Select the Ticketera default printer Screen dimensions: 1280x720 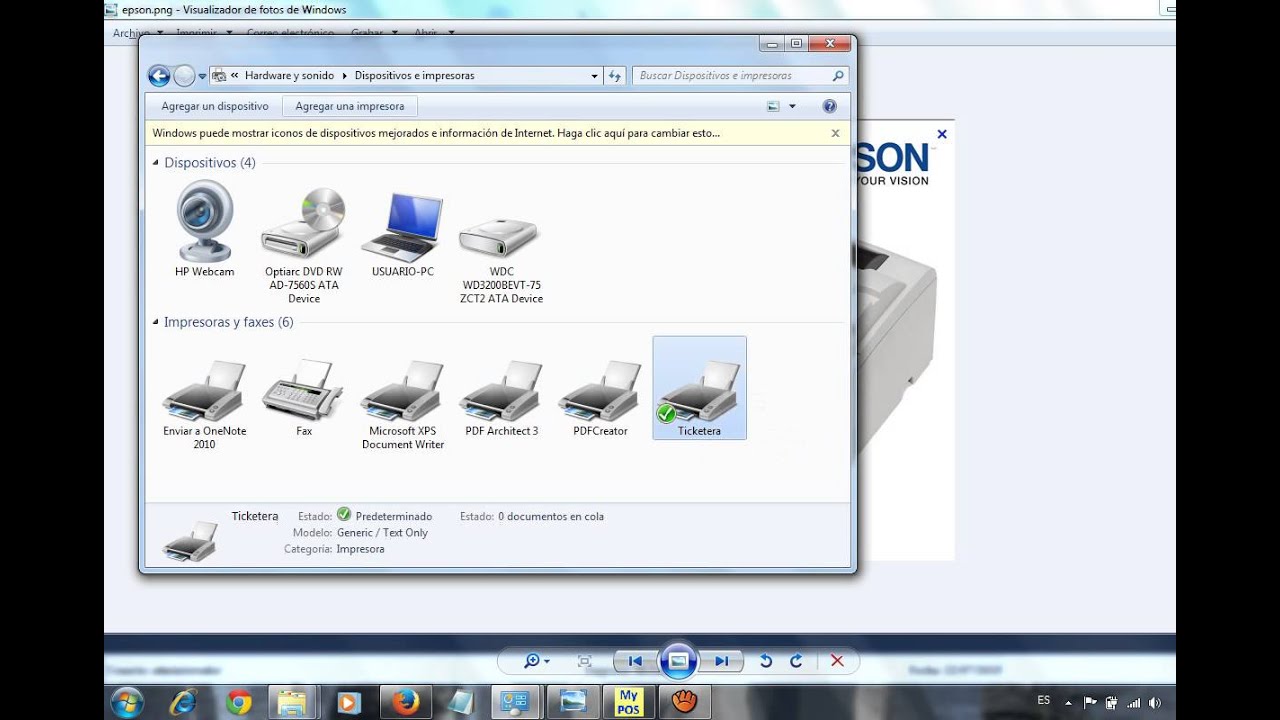pyautogui.click(x=699, y=388)
